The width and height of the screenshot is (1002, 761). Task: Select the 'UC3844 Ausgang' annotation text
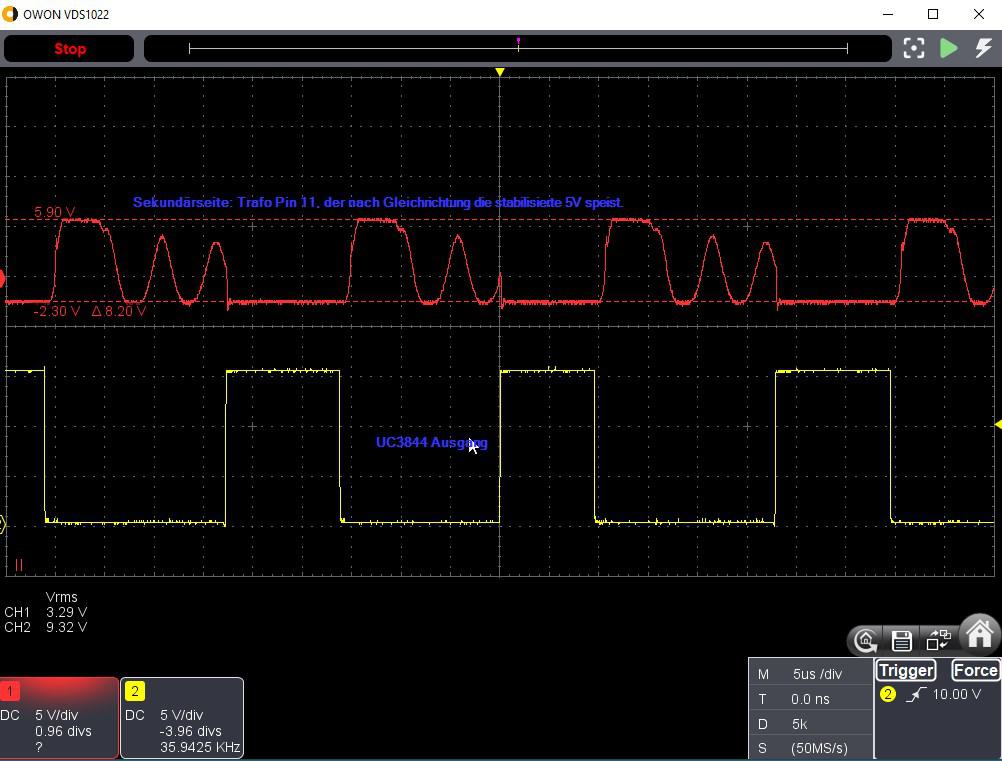coord(431,442)
